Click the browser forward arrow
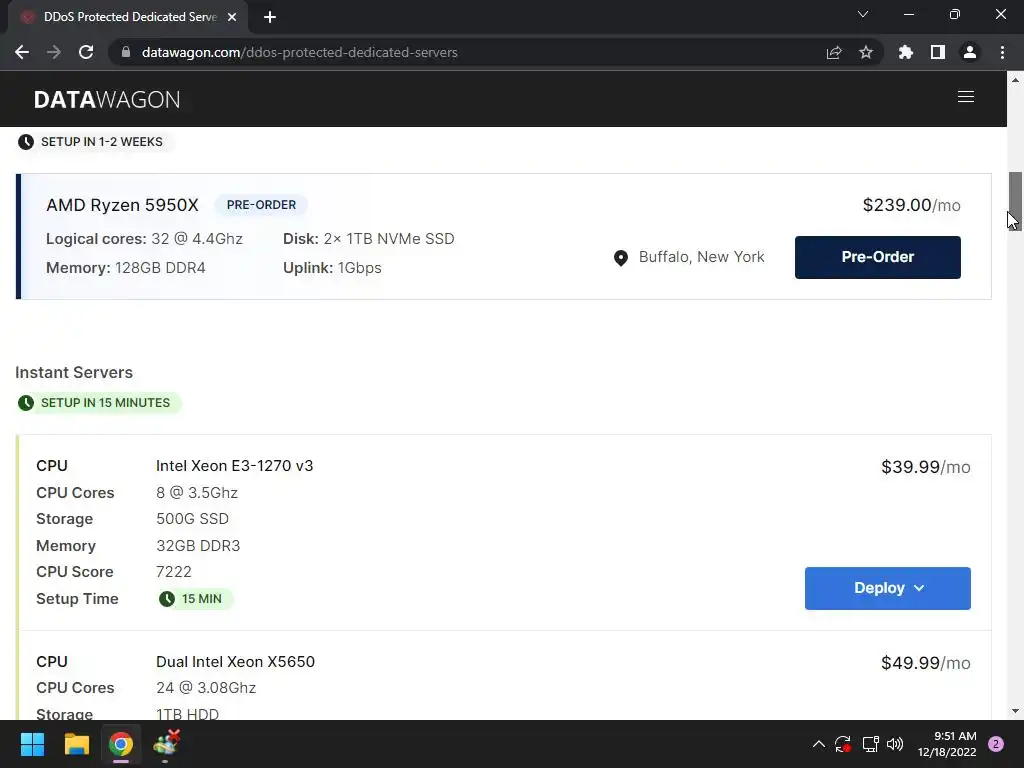 click(54, 52)
